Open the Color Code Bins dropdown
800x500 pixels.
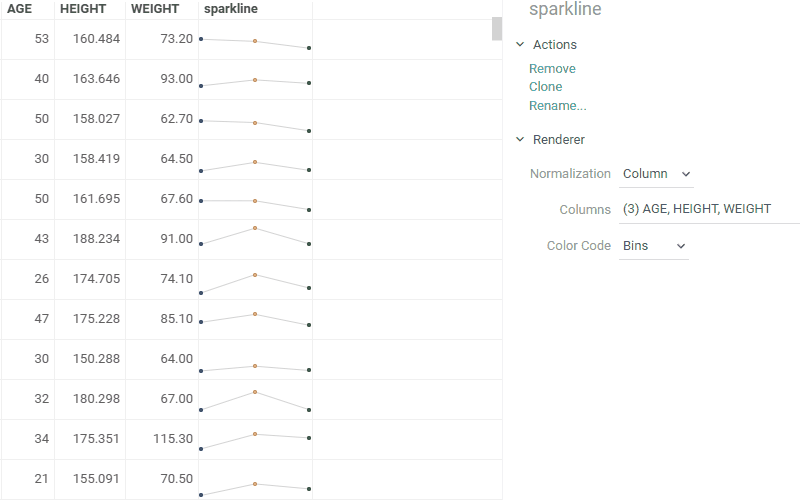tap(654, 246)
